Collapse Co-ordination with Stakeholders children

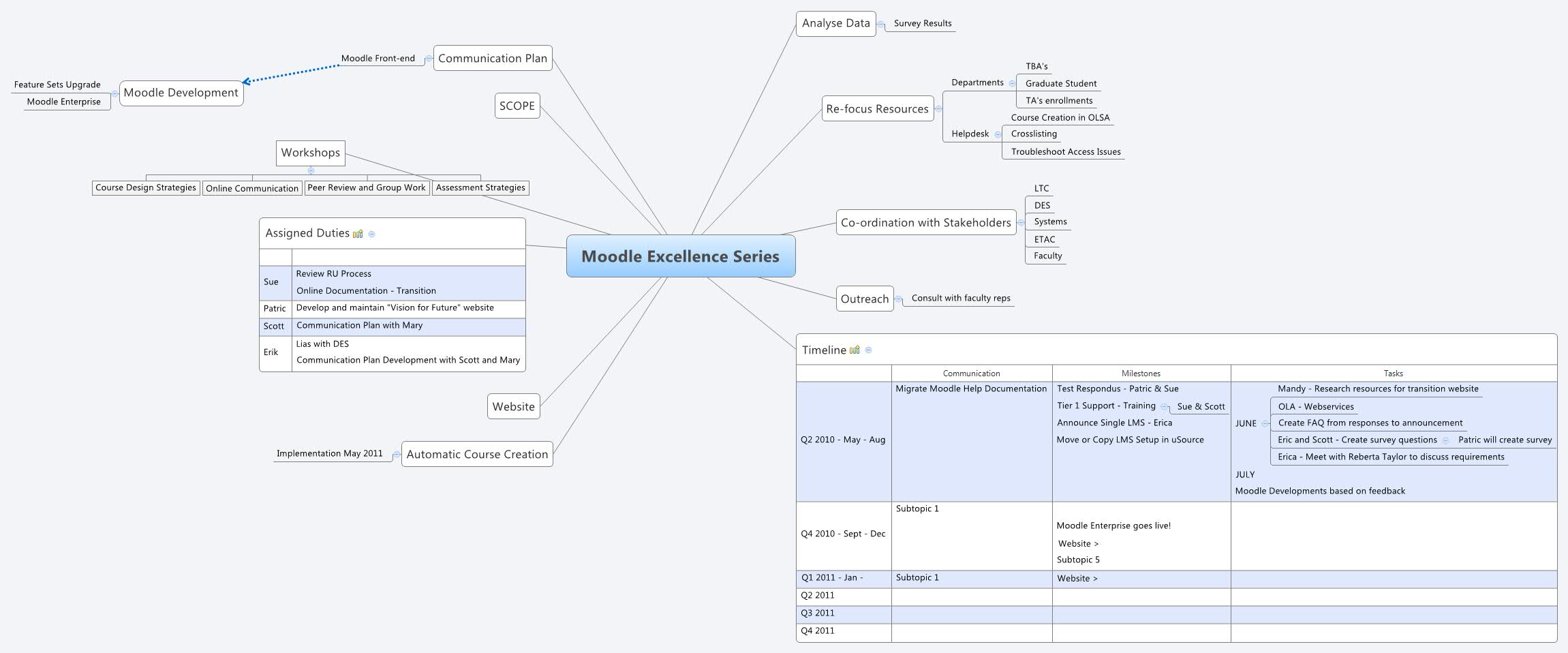[1021, 222]
